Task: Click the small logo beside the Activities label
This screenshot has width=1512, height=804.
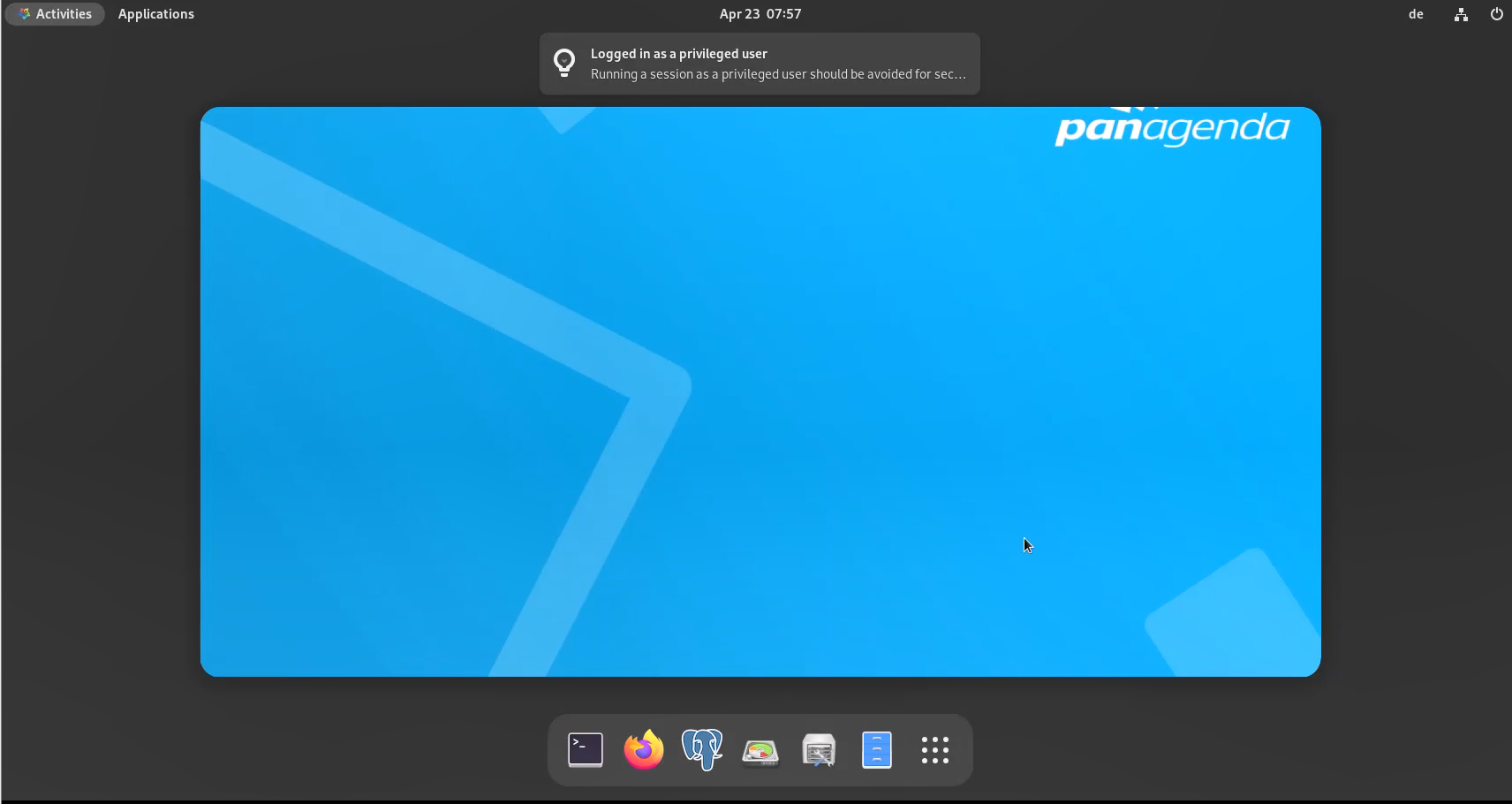Action: click(x=24, y=14)
